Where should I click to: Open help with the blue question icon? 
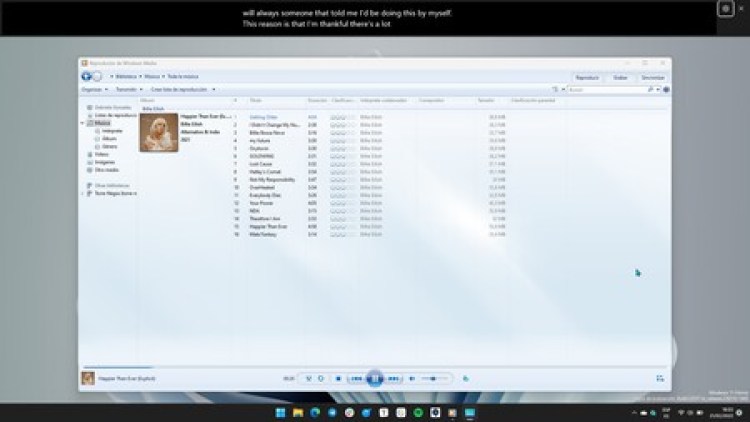pos(666,89)
